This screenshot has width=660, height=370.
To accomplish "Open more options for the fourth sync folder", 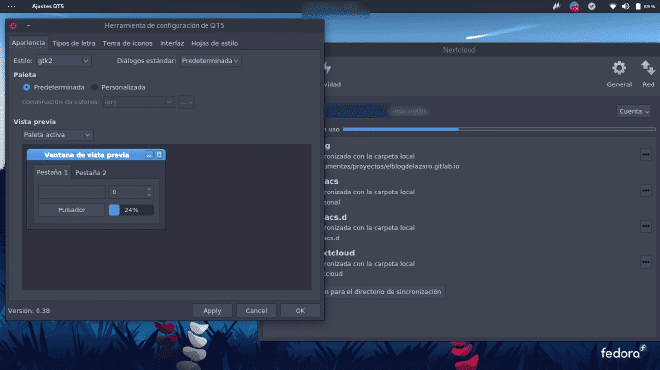I will (x=646, y=262).
